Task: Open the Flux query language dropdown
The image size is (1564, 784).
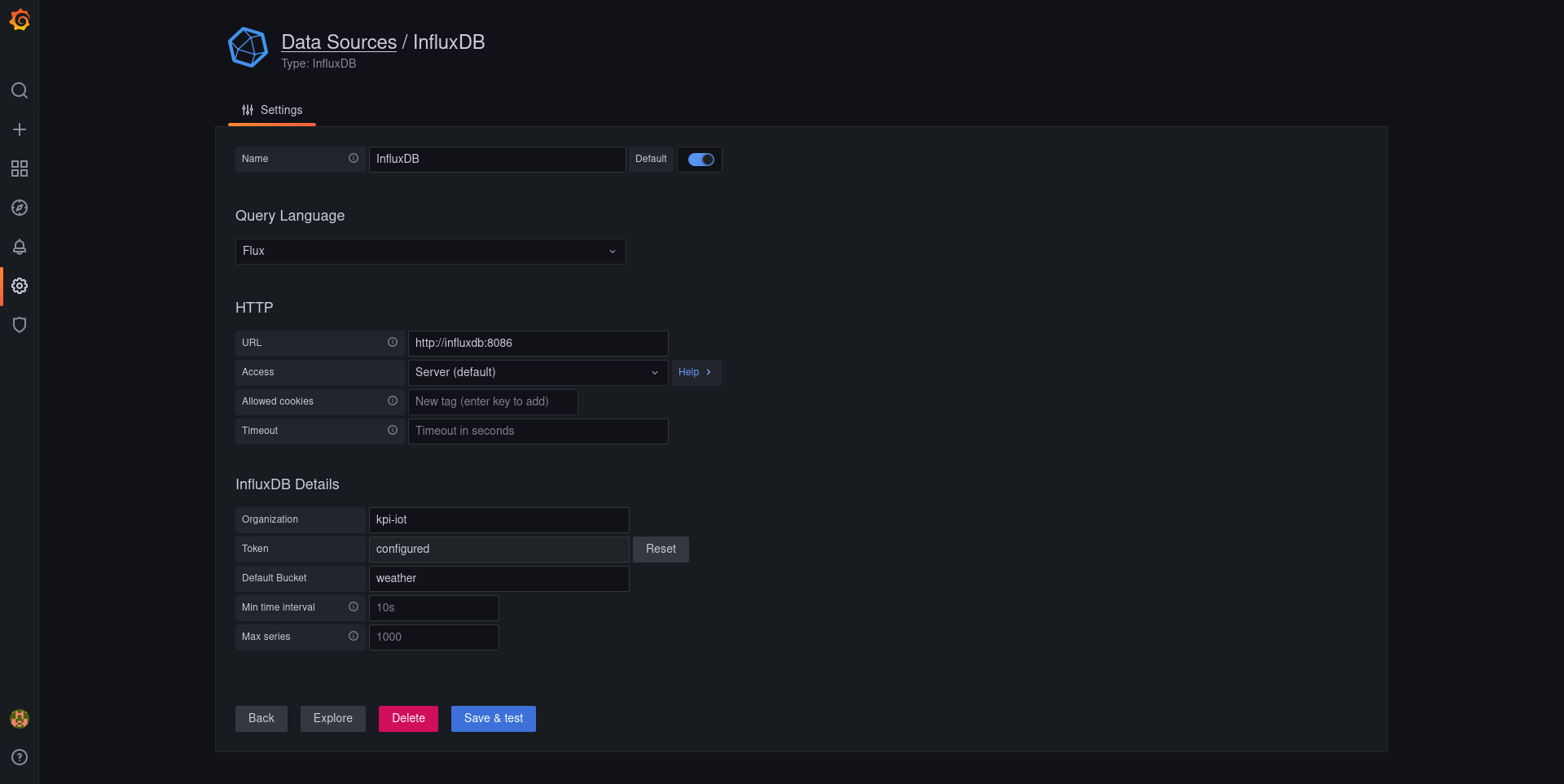Action: point(431,252)
